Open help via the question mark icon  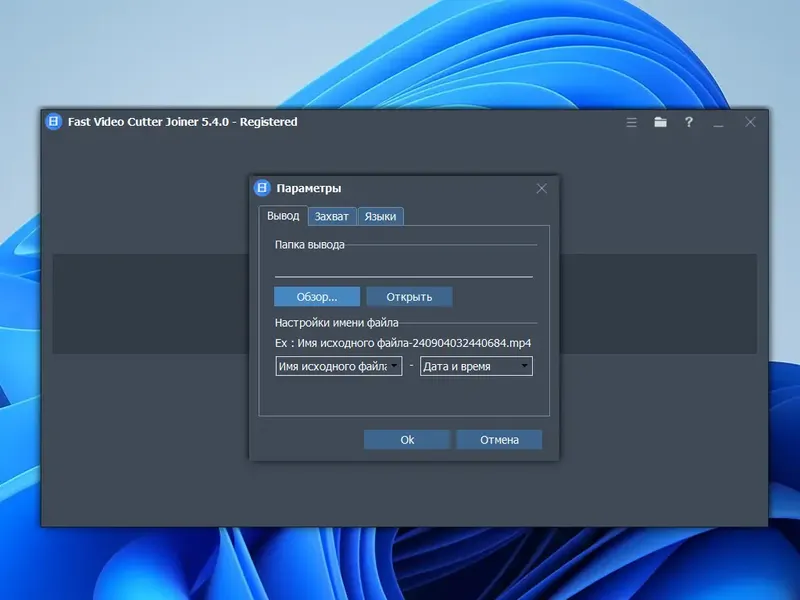pos(688,122)
